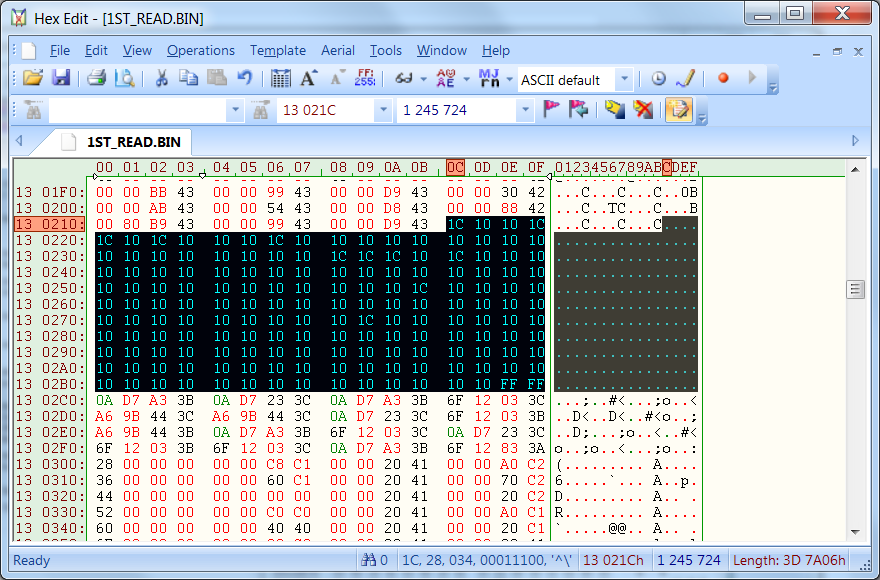880x580 pixels.
Task: Click the pencil highlighter icon
Action: click(685, 78)
